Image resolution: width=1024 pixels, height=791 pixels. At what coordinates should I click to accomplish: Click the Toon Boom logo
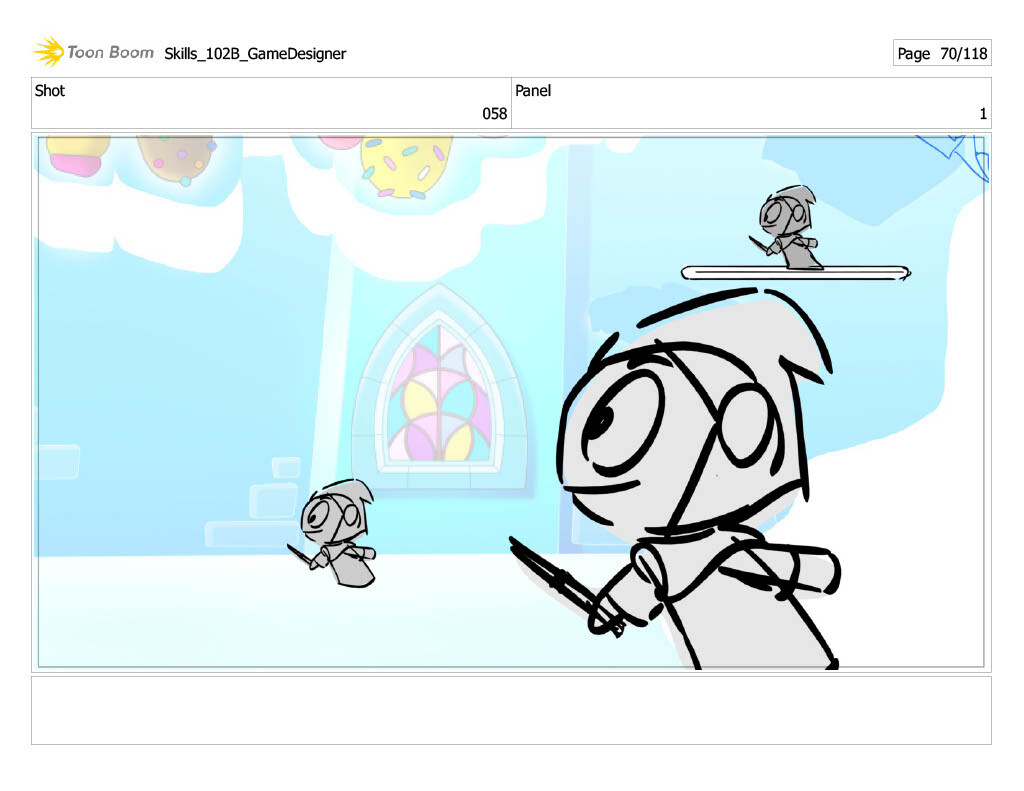93,52
